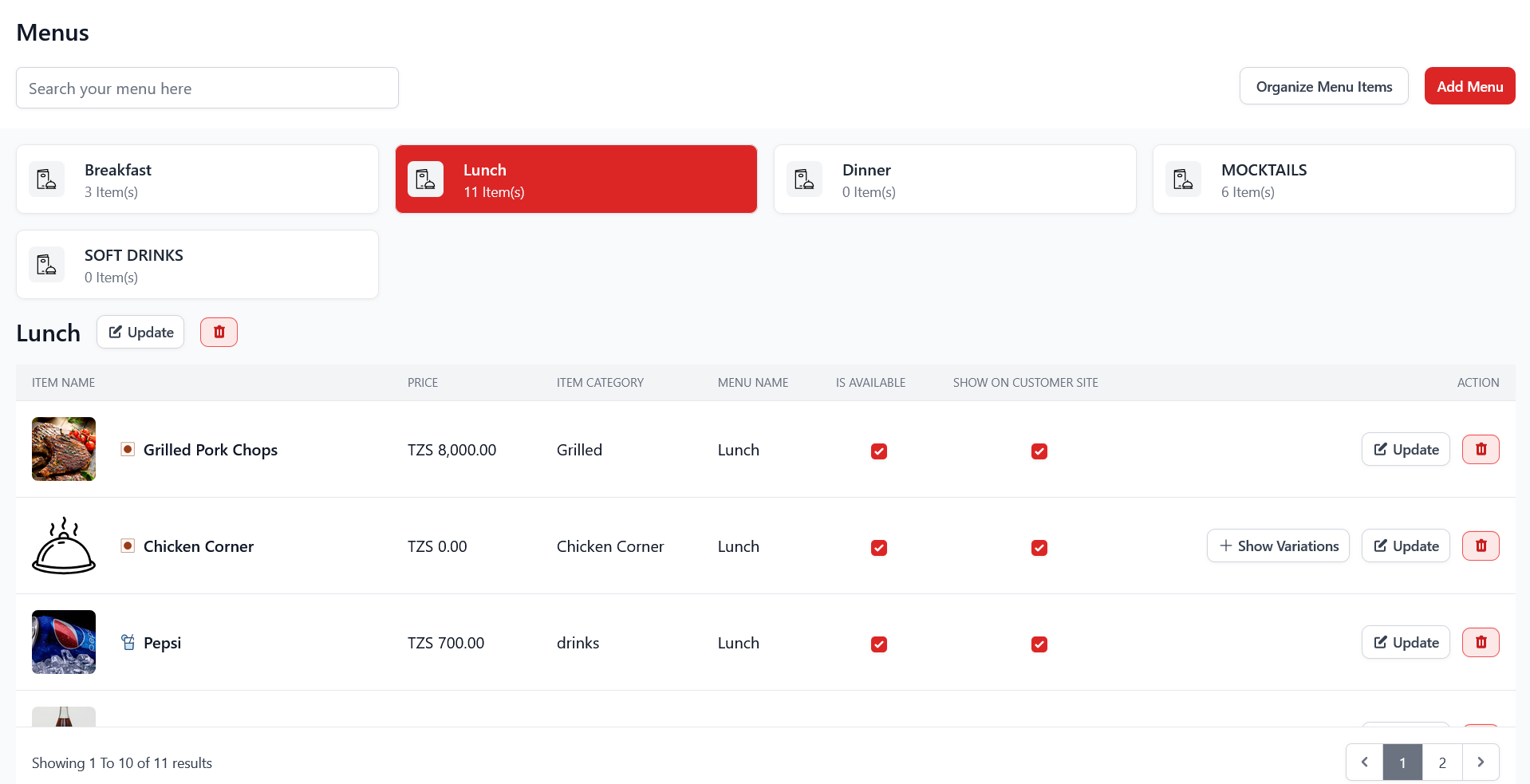The height and width of the screenshot is (784, 1530).
Task: Click the Dinner menu card icon
Action: coord(804,179)
